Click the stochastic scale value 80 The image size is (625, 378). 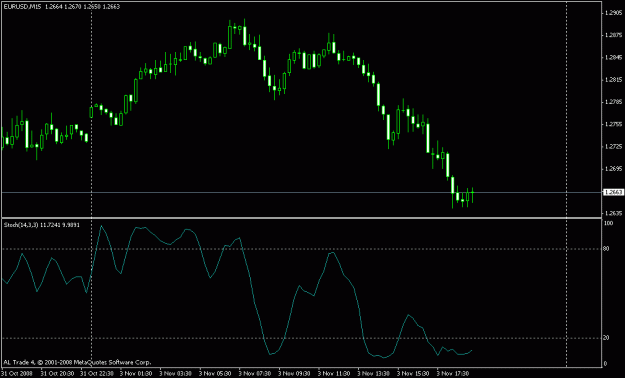[x=607, y=249]
